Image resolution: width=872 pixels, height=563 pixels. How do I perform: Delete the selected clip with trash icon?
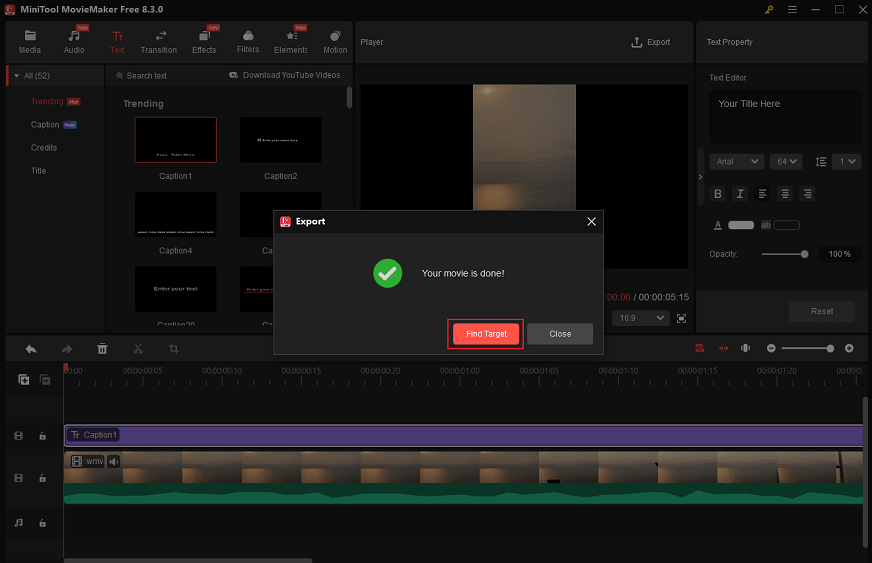click(x=102, y=349)
